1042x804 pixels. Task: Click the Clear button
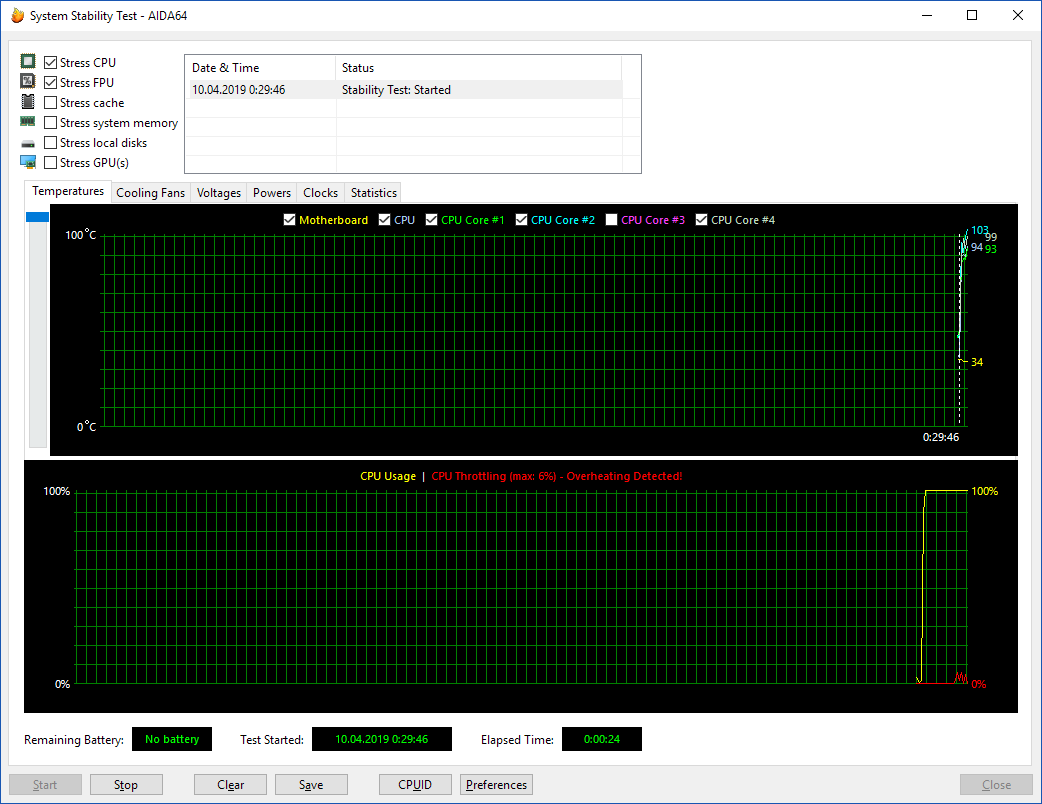(230, 785)
